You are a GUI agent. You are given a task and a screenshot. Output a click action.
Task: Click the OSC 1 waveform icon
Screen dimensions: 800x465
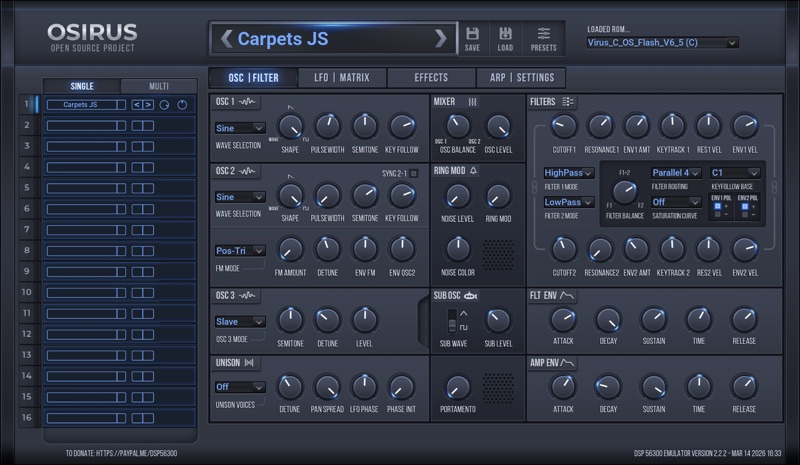(247, 102)
